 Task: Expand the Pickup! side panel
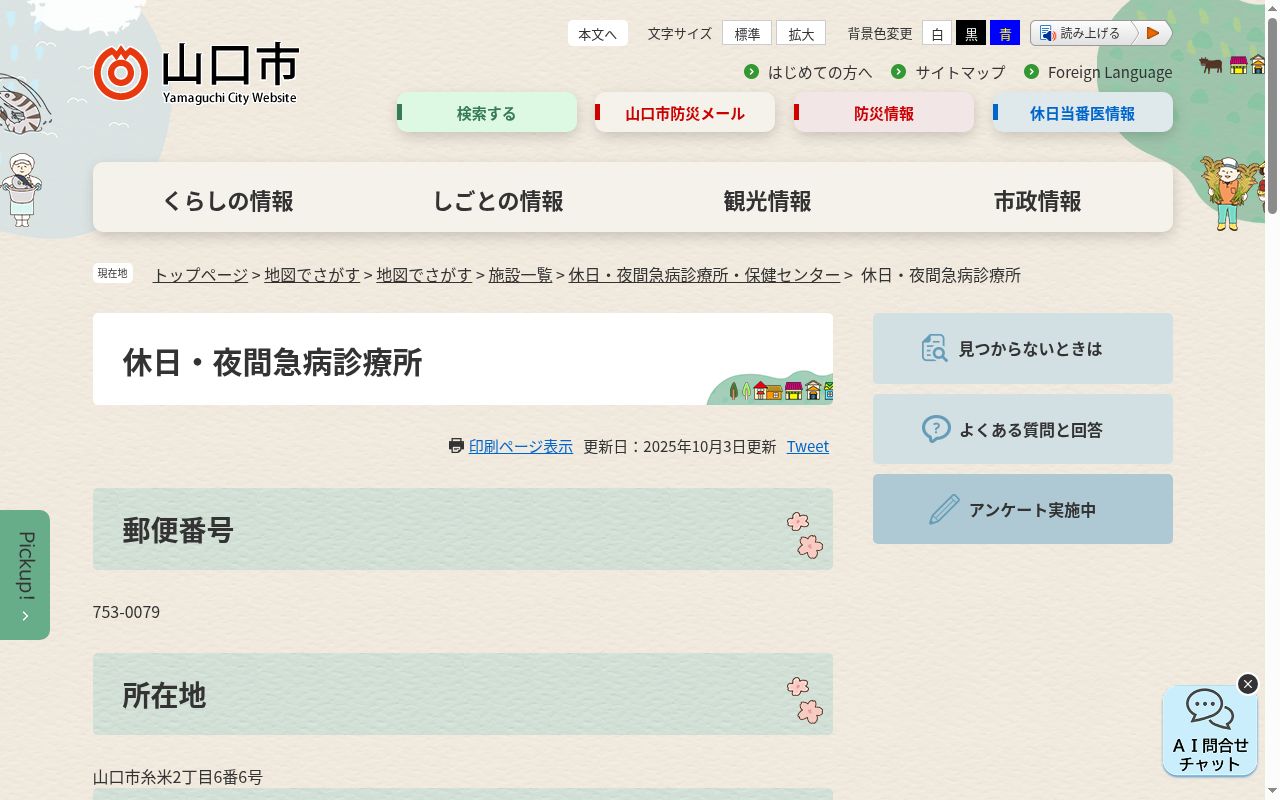[x=25, y=575]
